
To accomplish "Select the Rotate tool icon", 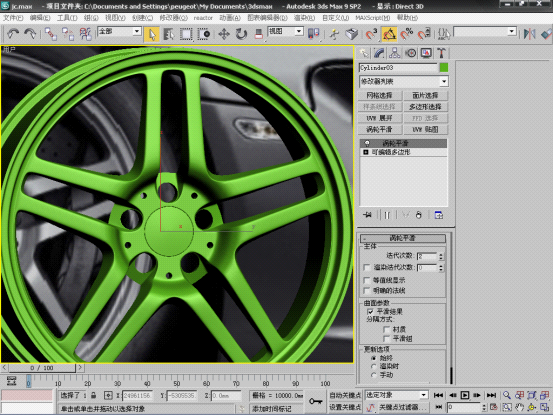I will tap(241, 34).
